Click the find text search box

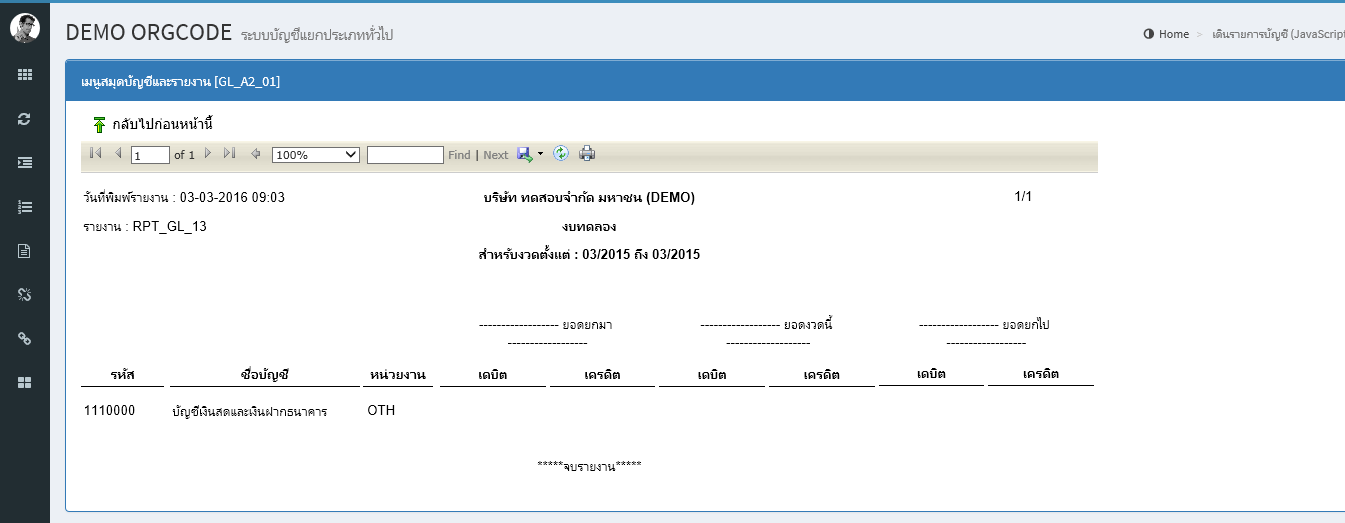(x=405, y=155)
